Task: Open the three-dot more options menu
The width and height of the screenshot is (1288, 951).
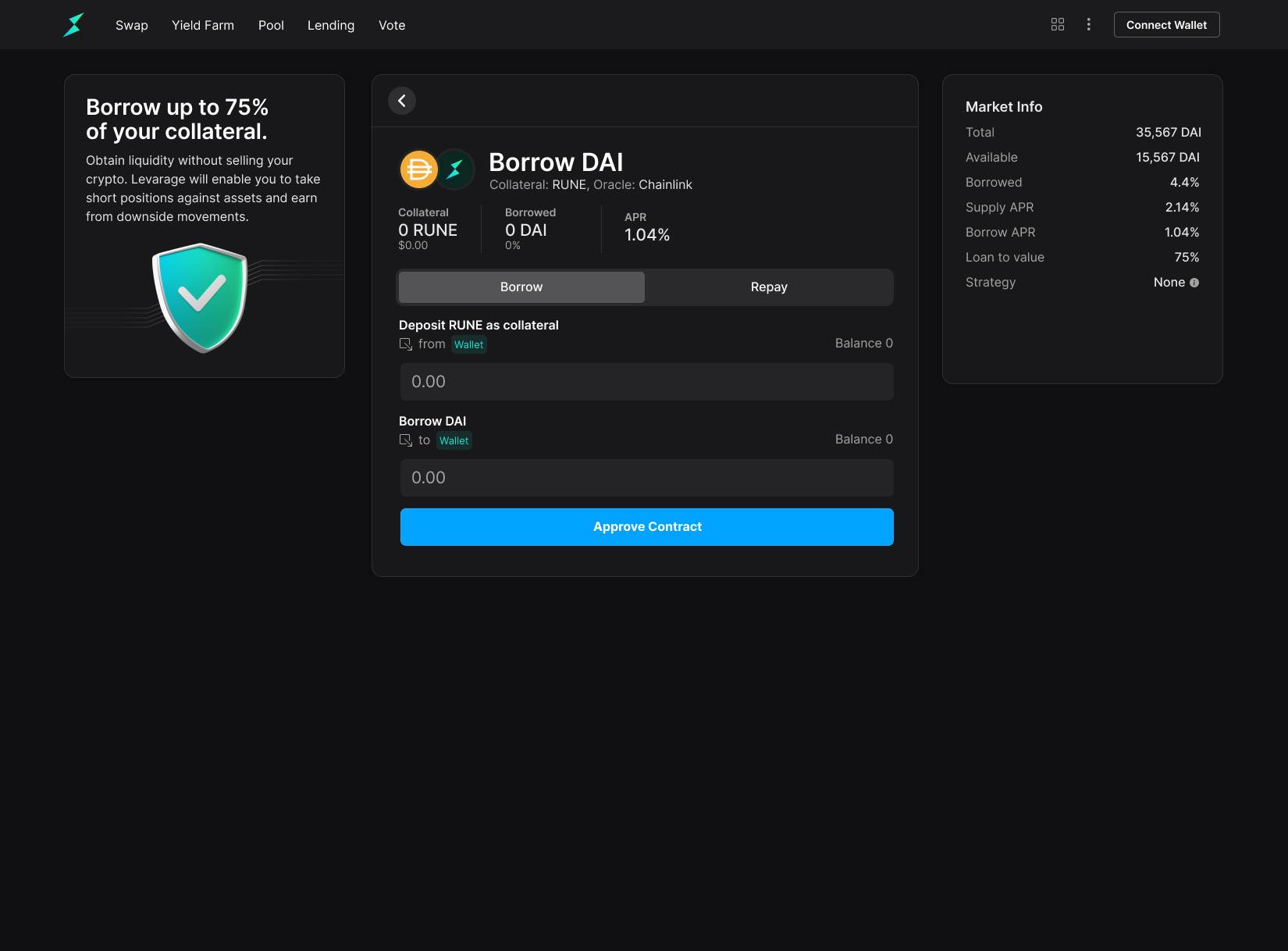Action: point(1088,25)
